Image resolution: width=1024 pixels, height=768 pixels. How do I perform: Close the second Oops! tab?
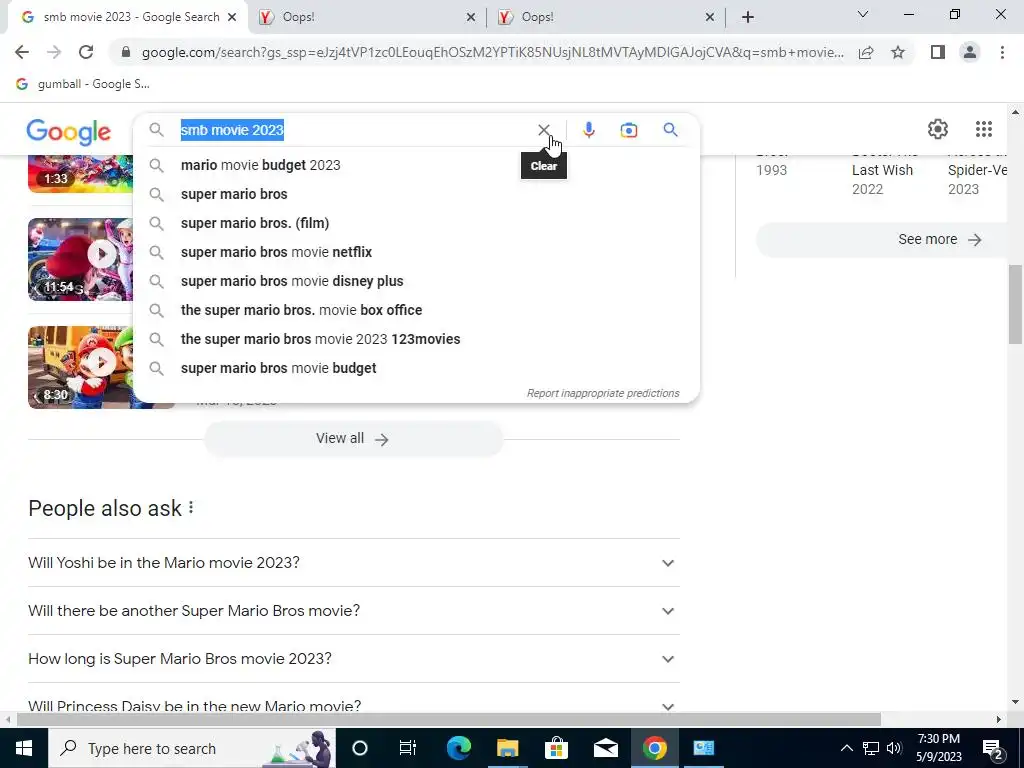coord(710,18)
